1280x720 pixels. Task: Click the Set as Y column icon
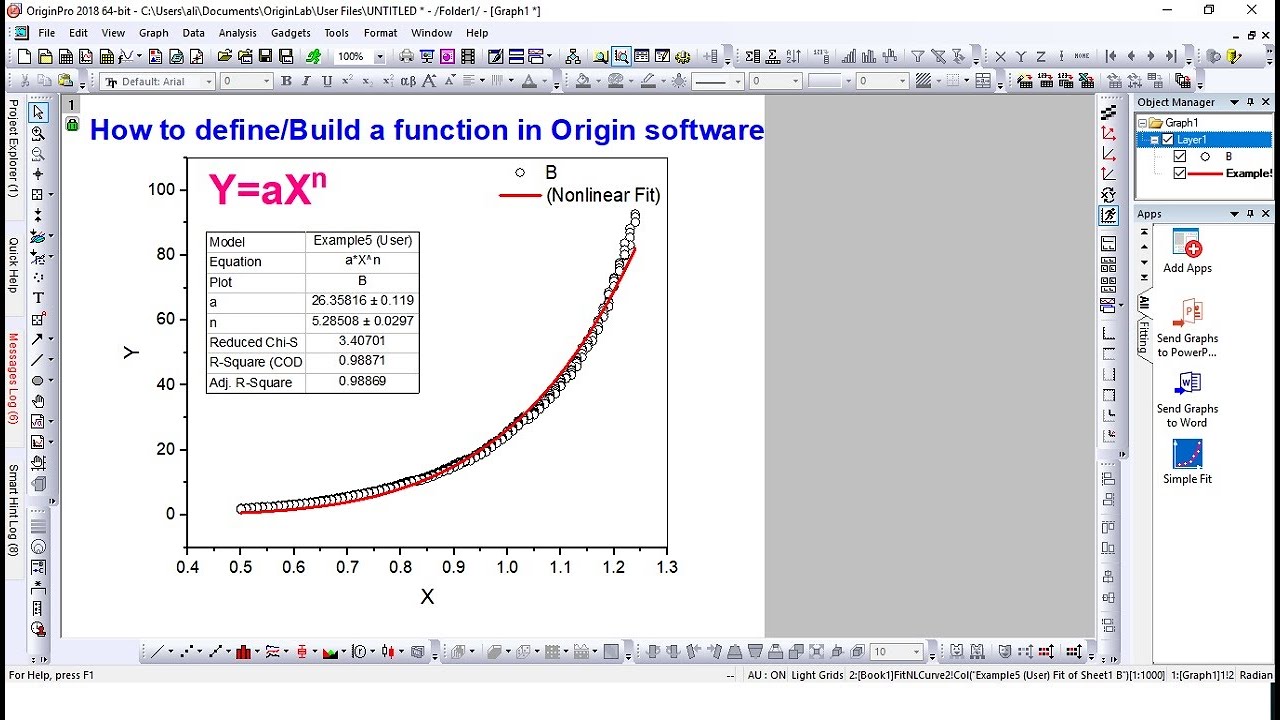1021,57
